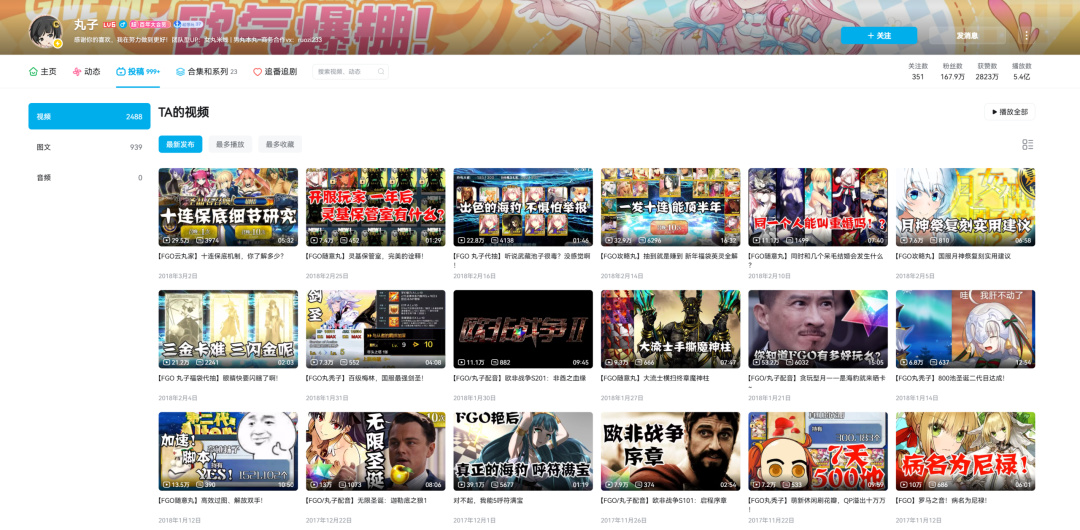Go to the 主页 tab
Image resolution: width=1080 pixels, height=530 pixels.
43,72
